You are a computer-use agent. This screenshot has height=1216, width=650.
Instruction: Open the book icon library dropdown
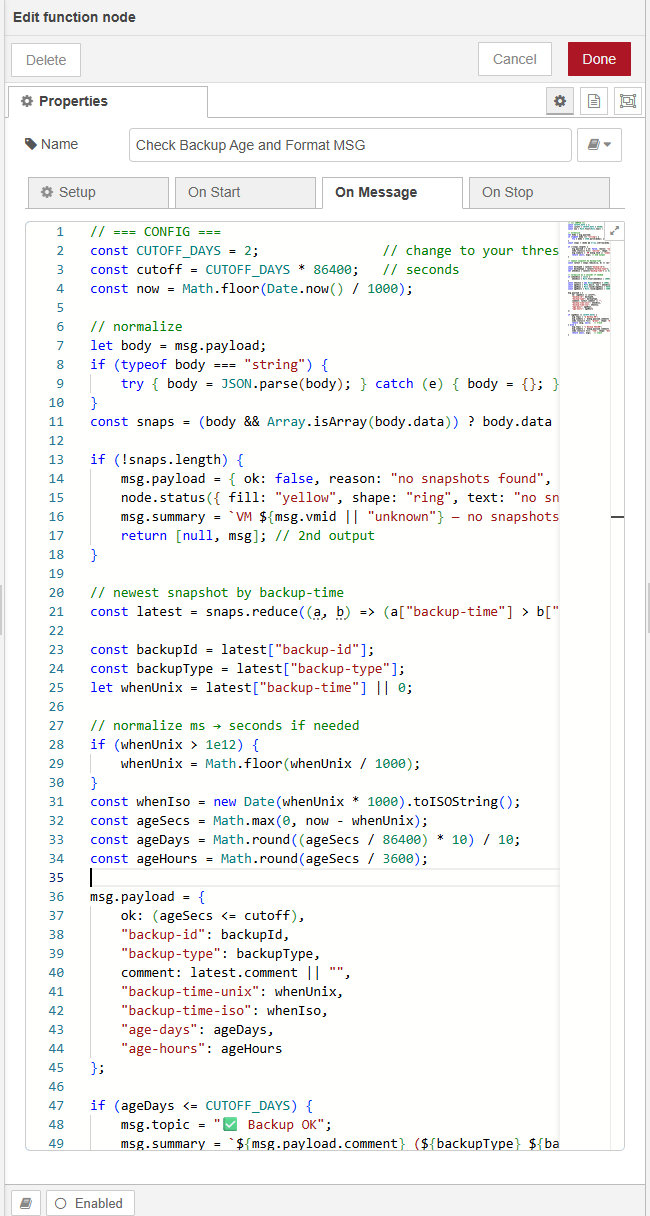(x=599, y=145)
